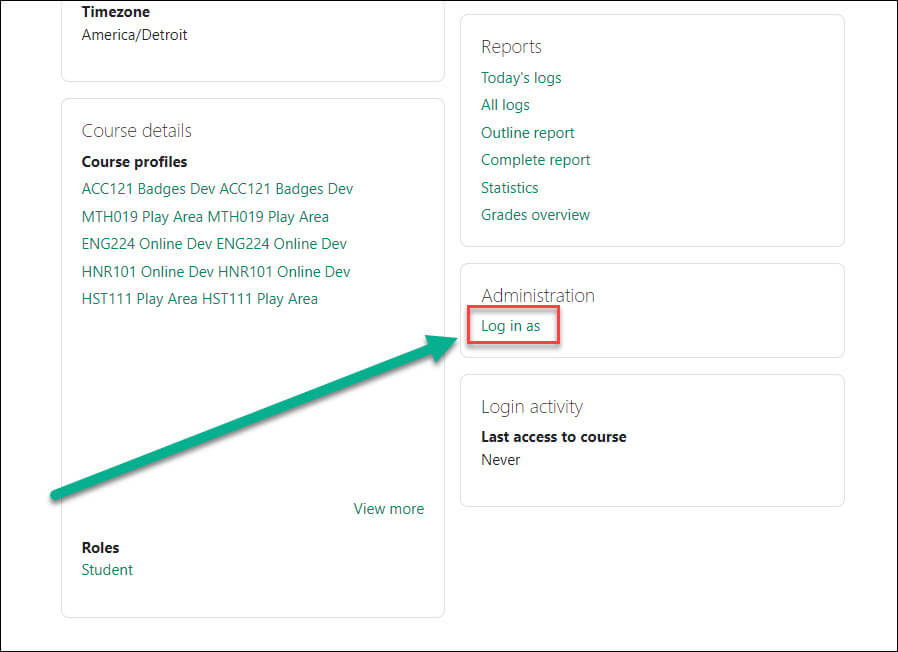The height and width of the screenshot is (652, 898).
Task: Select the America/Detroit timezone text
Action: [x=135, y=35]
